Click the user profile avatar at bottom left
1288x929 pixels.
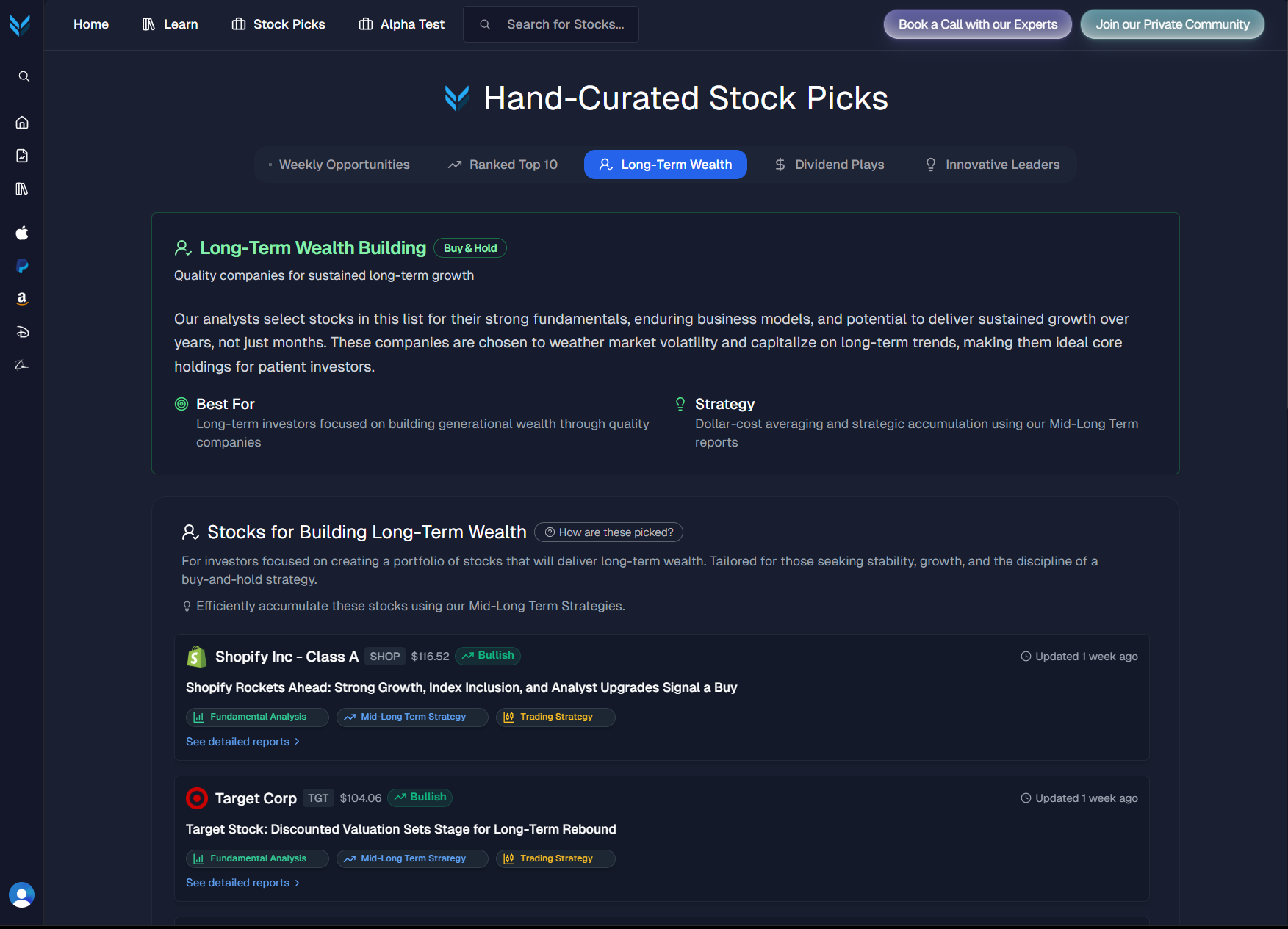tap(21, 895)
